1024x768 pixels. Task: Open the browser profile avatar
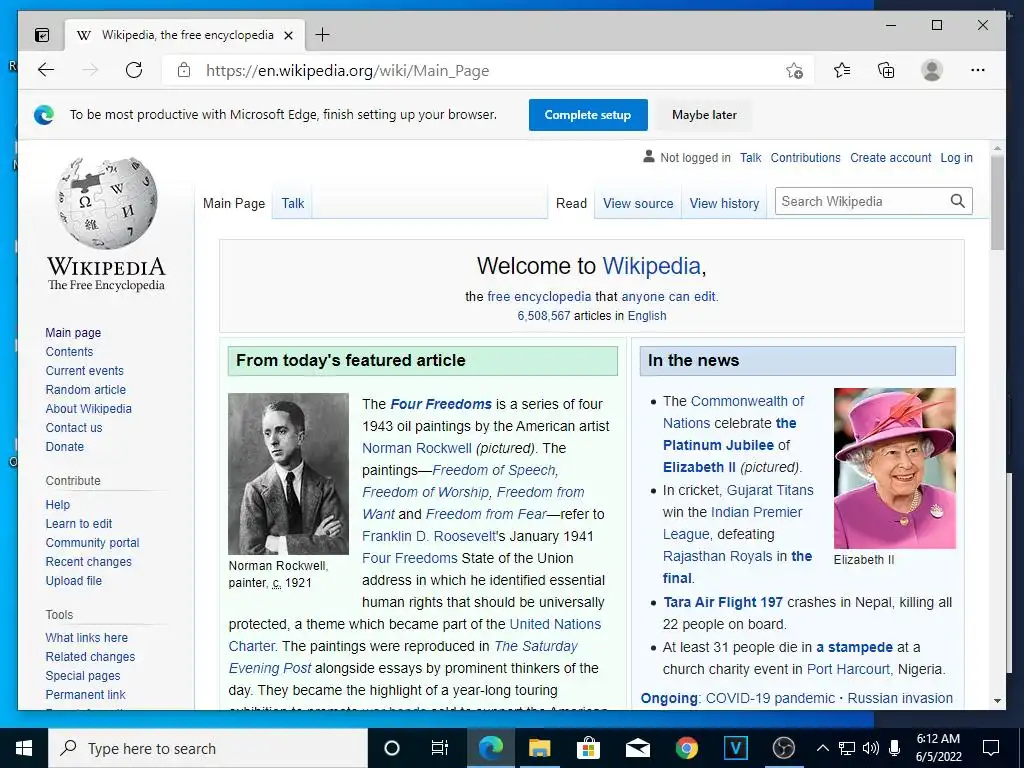click(x=932, y=71)
